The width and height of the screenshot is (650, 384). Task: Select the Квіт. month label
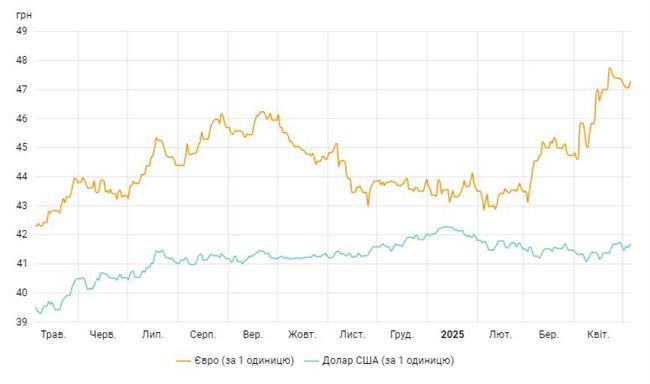pyautogui.click(x=598, y=334)
